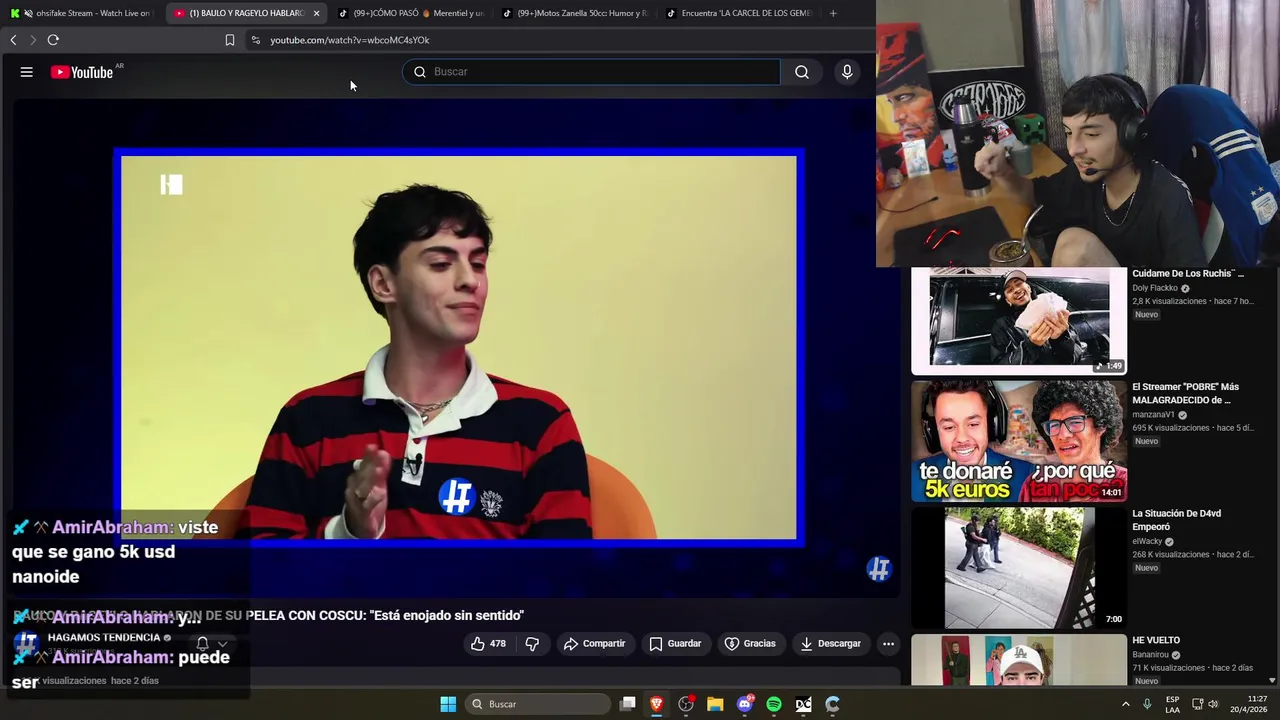The width and height of the screenshot is (1280, 720).
Task: Switch to Motos Zanella 50cc tab
Action: click(574, 13)
